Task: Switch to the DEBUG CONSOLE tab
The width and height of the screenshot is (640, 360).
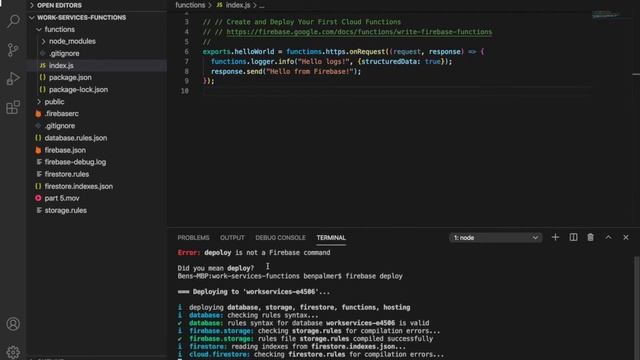Action: coord(280,238)
